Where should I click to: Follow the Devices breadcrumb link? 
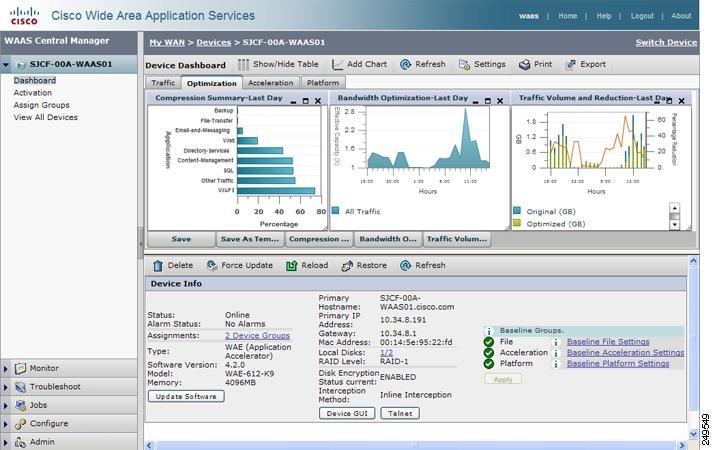pyautogui.click(x=214, y=42)
